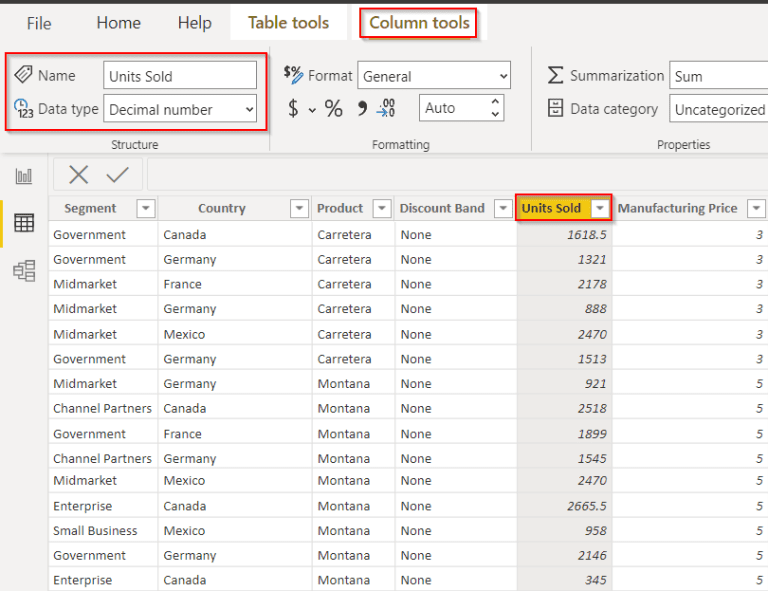Viewport: 768px width, 591px height.
Task: Click Units Sold cell 958
Action: point(565,531)
